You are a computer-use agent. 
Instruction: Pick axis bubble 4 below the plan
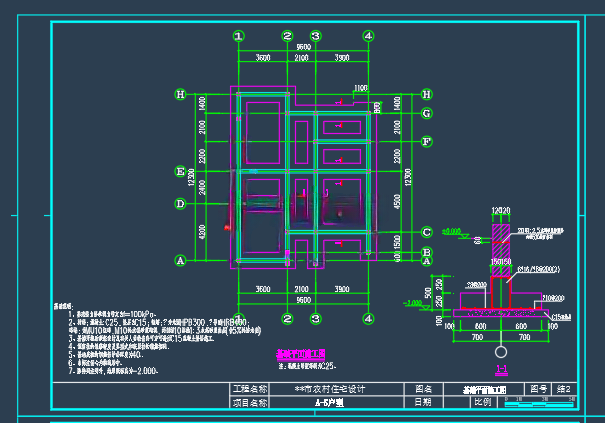[368, 319]
